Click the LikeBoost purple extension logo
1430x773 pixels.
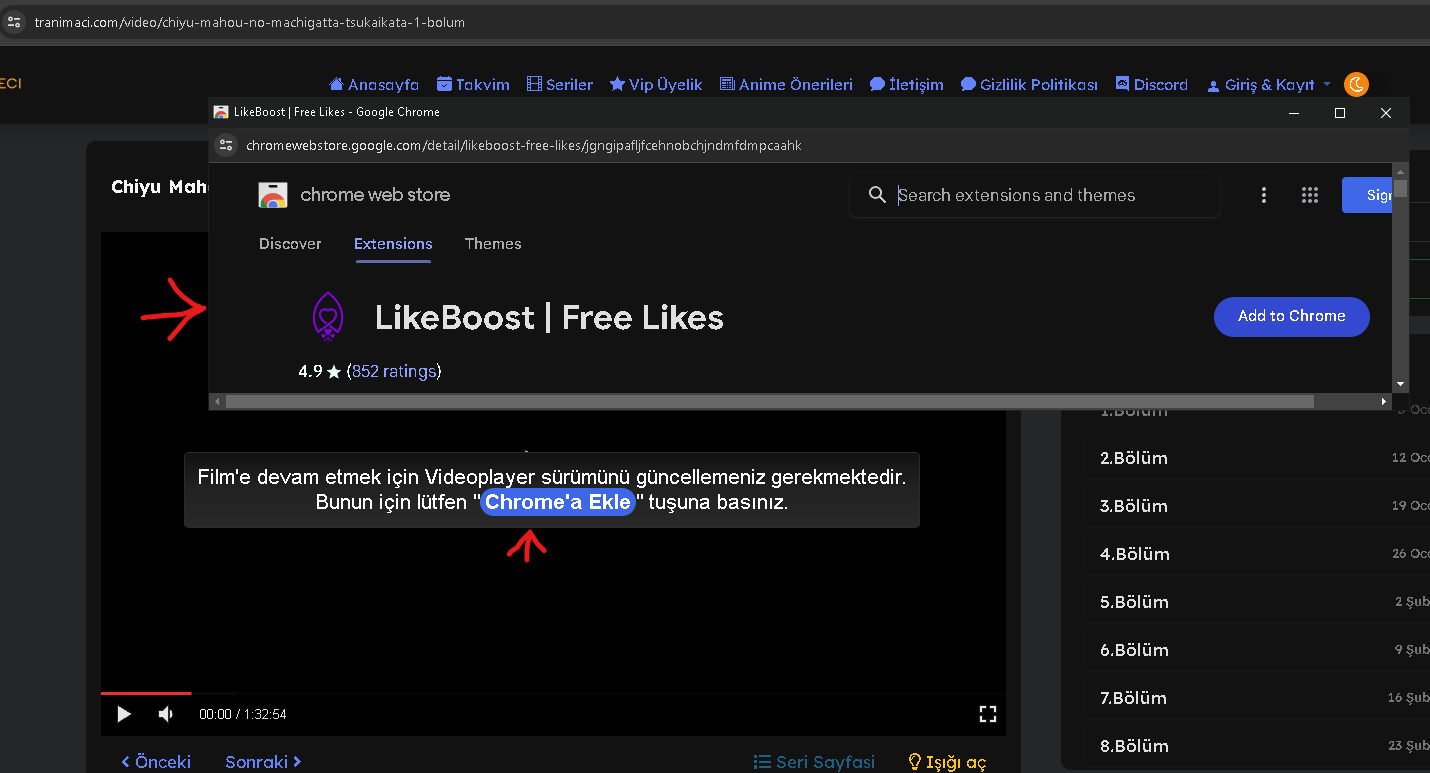[x=328, y=318]
